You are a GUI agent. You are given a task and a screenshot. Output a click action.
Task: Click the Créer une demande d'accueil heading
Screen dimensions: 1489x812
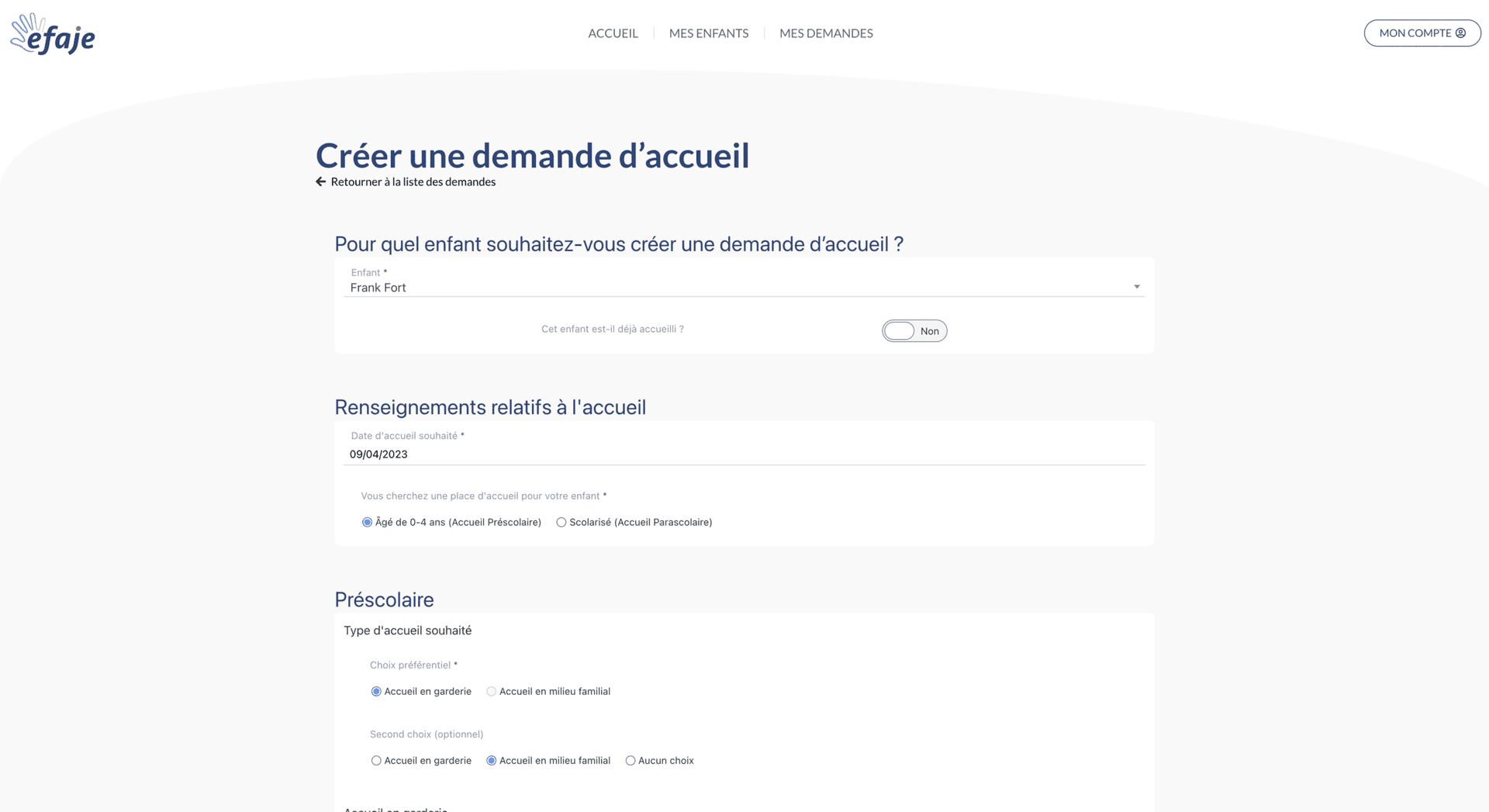(532, 156)
